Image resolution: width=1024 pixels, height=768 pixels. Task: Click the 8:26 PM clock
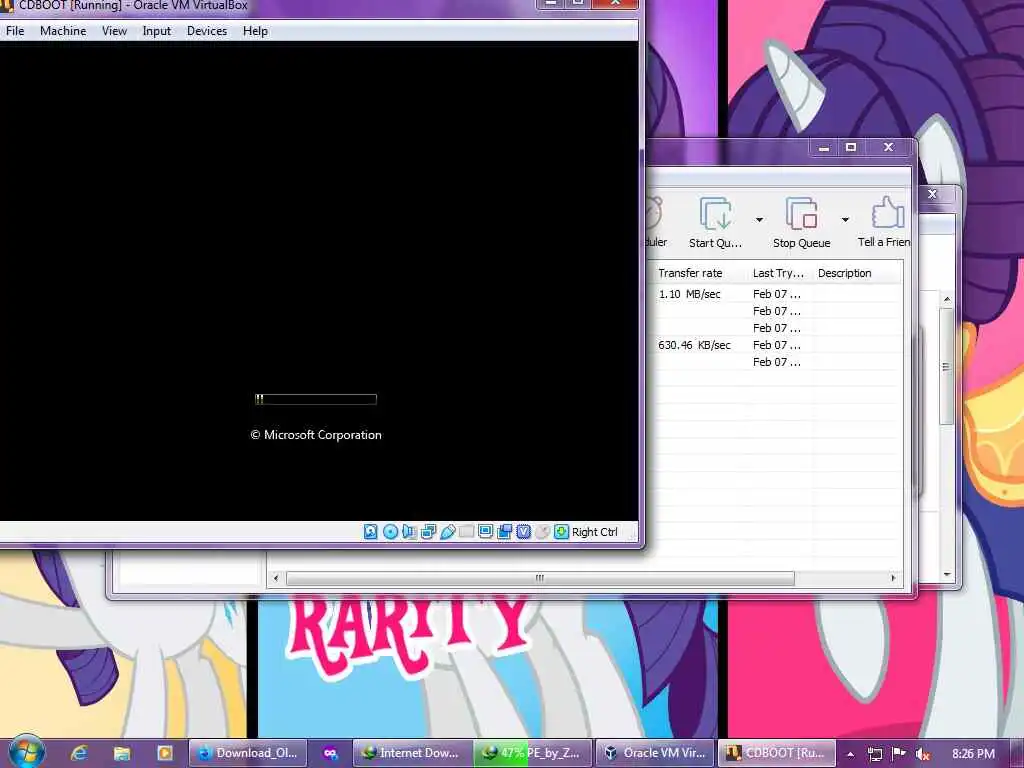(x=973, y=754)
